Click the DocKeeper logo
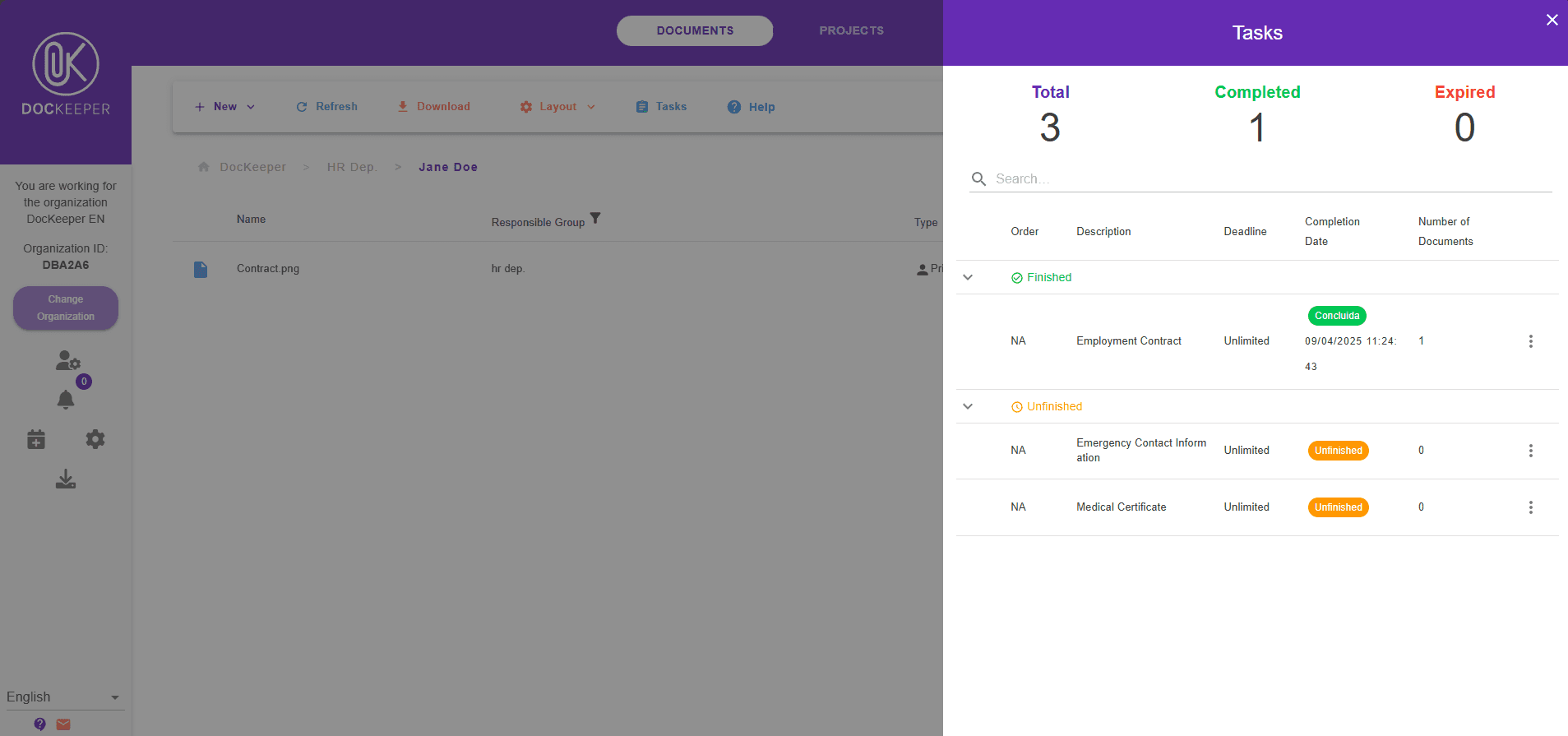The image size is (1568, 736). pos(66,74)
